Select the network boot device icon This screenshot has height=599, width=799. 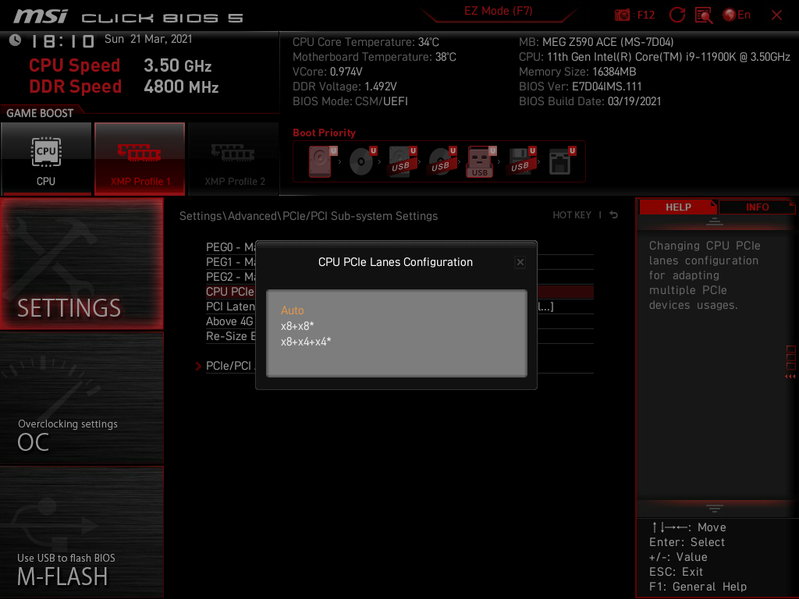point(562,161)
